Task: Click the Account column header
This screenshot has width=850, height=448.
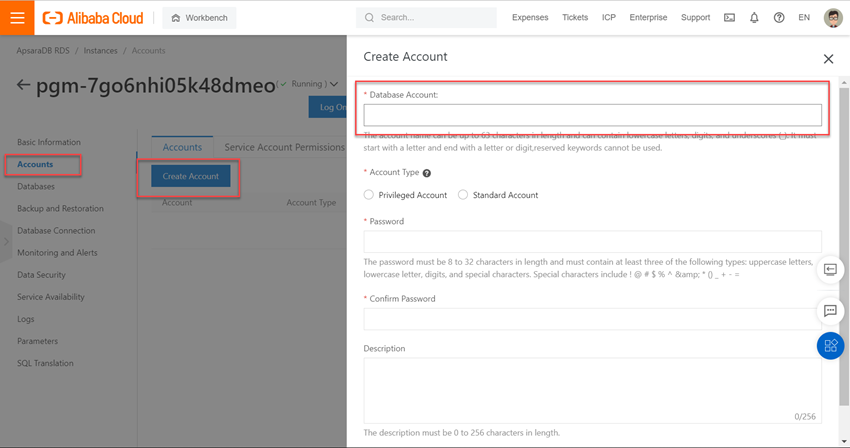Action: tap(177, 202)
